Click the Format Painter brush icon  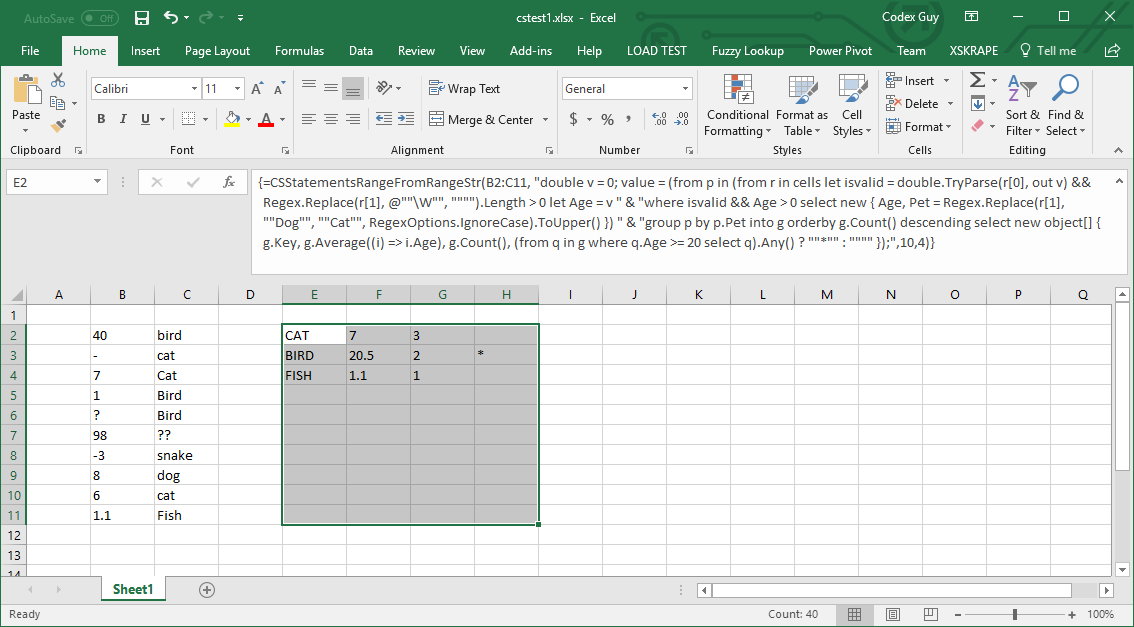(x=58, y=126)
